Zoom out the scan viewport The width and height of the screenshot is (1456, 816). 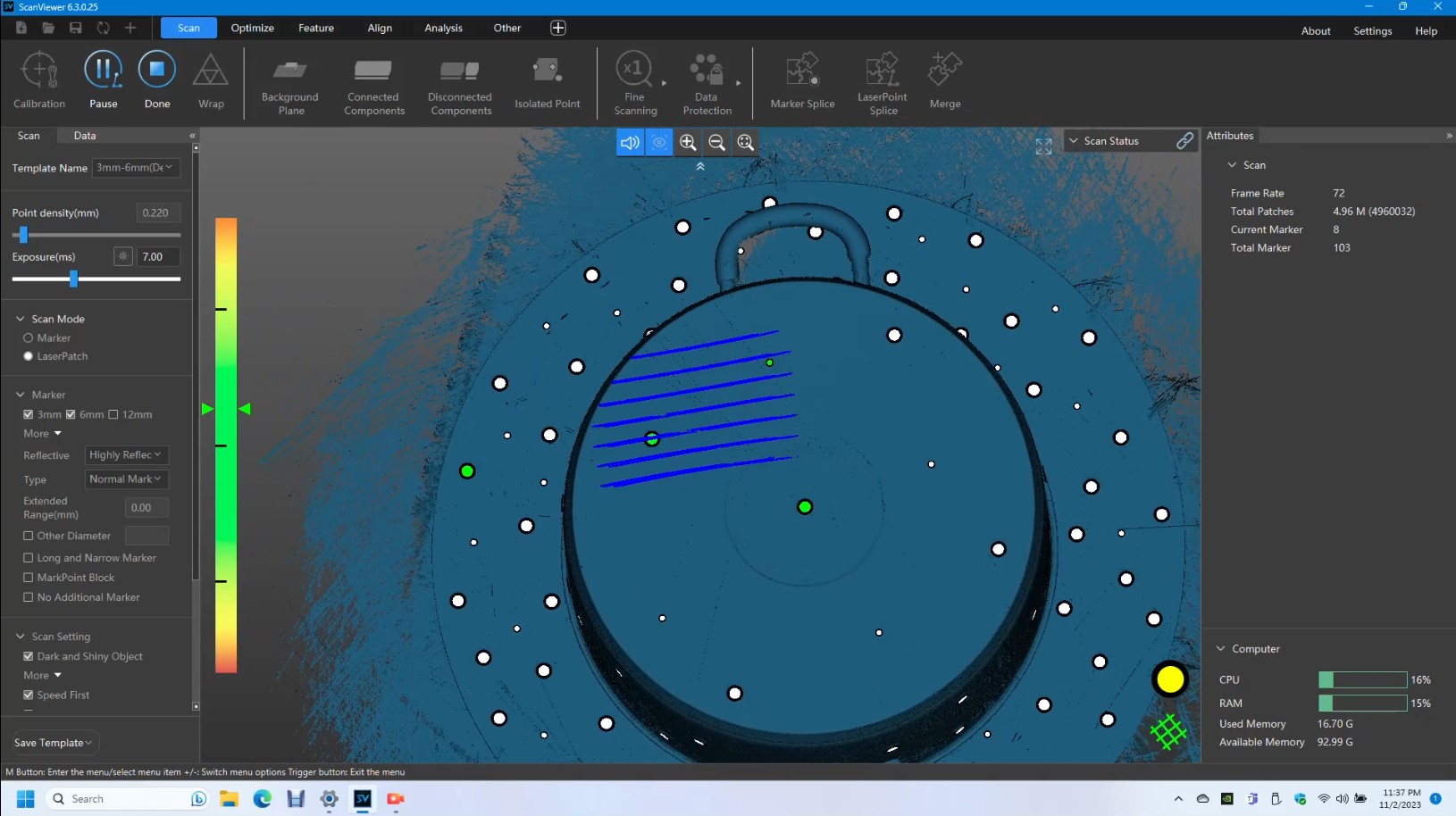pyautogui.click(x=716, y=142)
